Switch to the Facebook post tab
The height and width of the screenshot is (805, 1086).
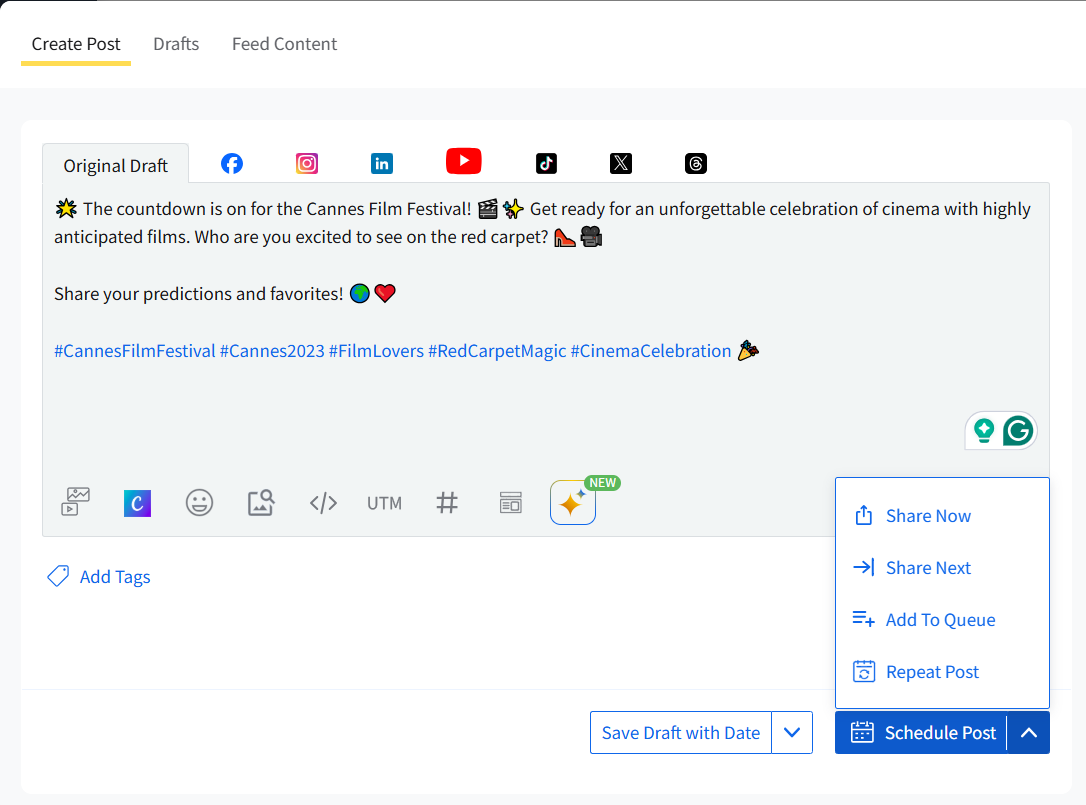click(232, 164)
